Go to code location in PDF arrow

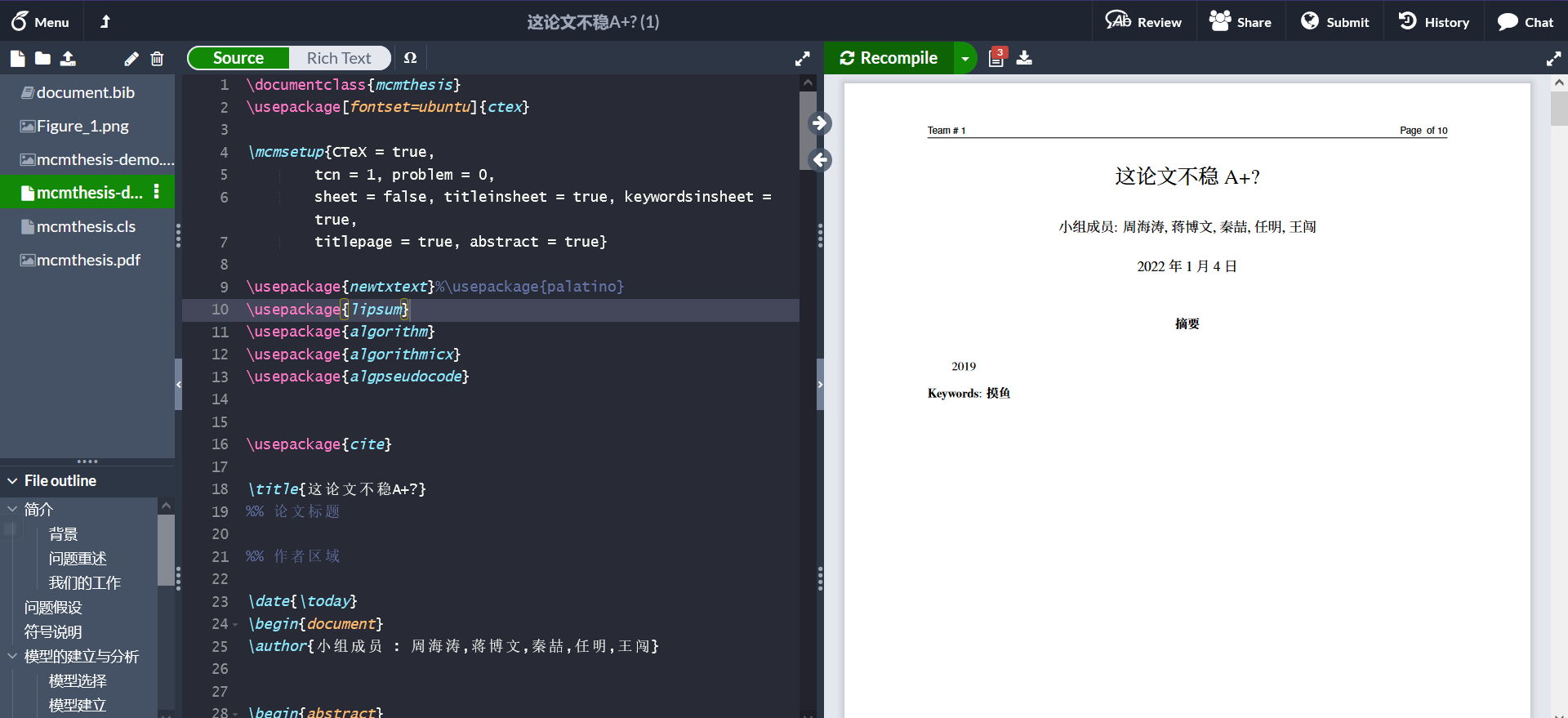click(820, 123)
